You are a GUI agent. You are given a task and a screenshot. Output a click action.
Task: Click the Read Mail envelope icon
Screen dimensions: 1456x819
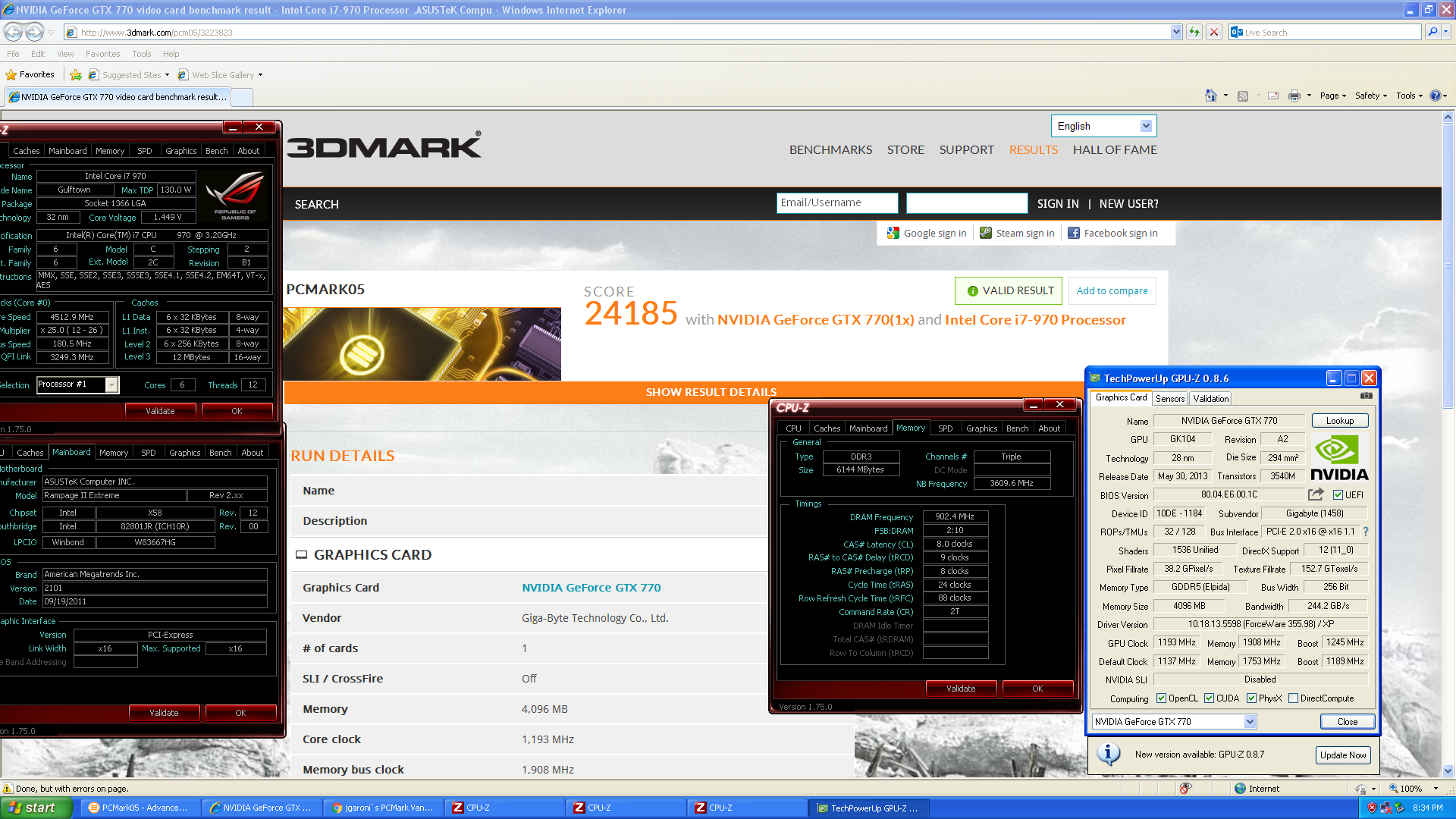[1273, 96]
